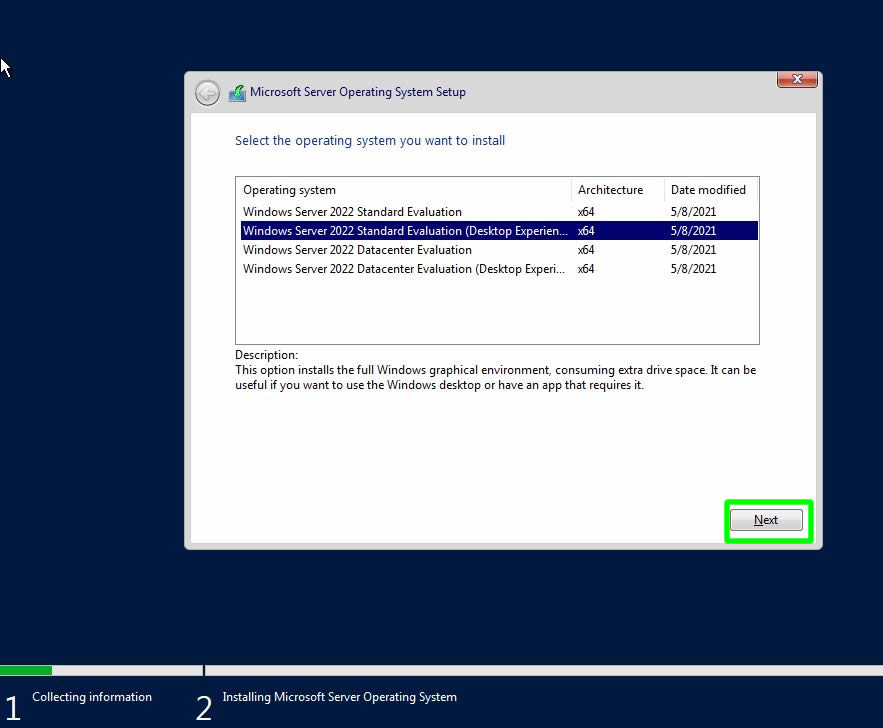Click the Operating system column header

[290, 190]
